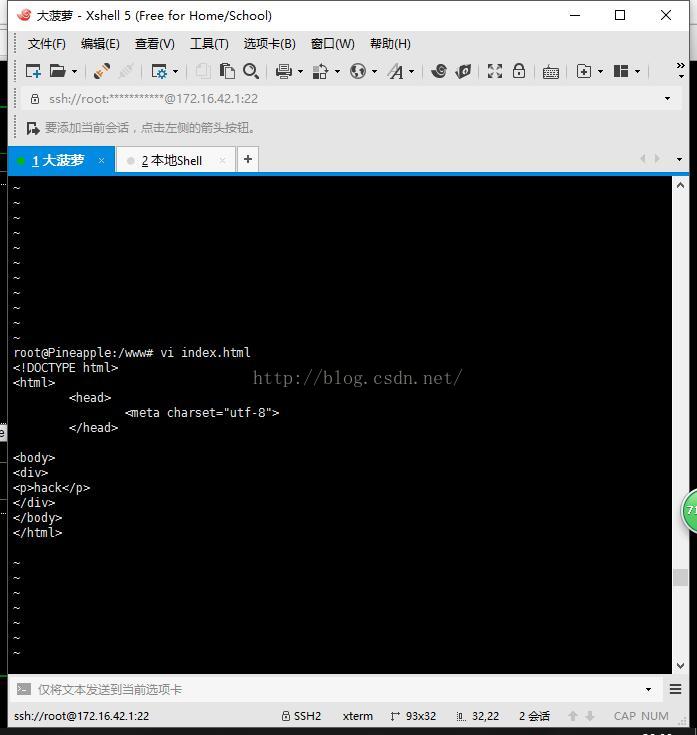Click the xterm status bar text

[x=358, y=716]
